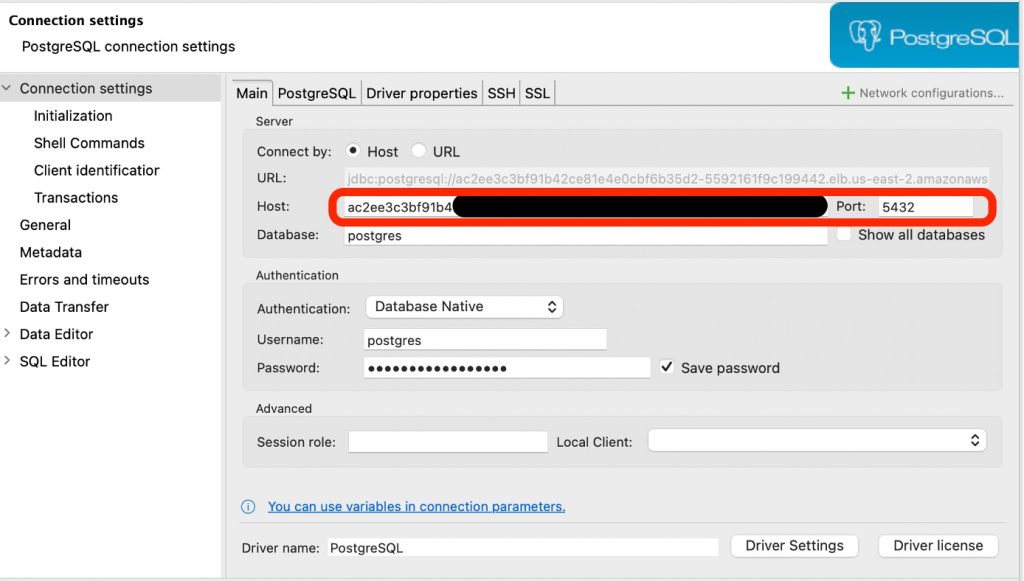Viewport: 1024px width, 581px height.
Task: Open the Driver properties tab
Action: (x=422, y=93)
